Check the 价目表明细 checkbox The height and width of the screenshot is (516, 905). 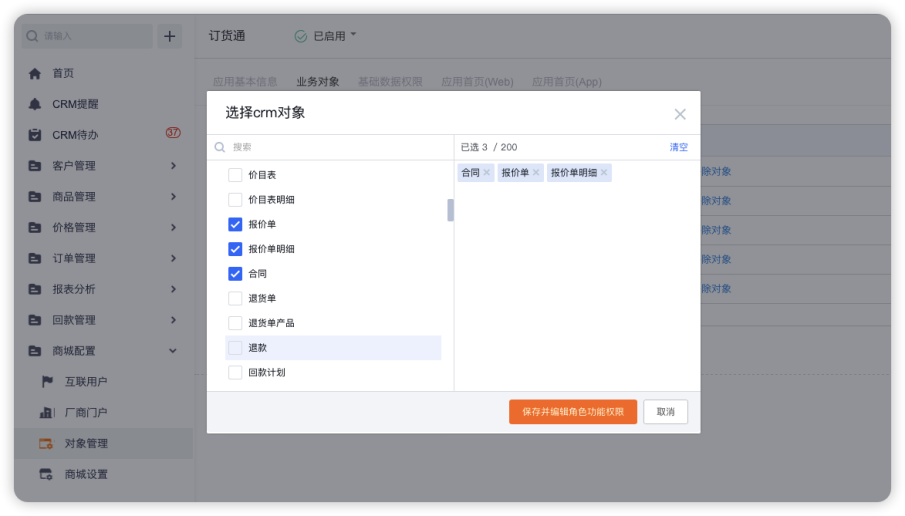[235, 200]
